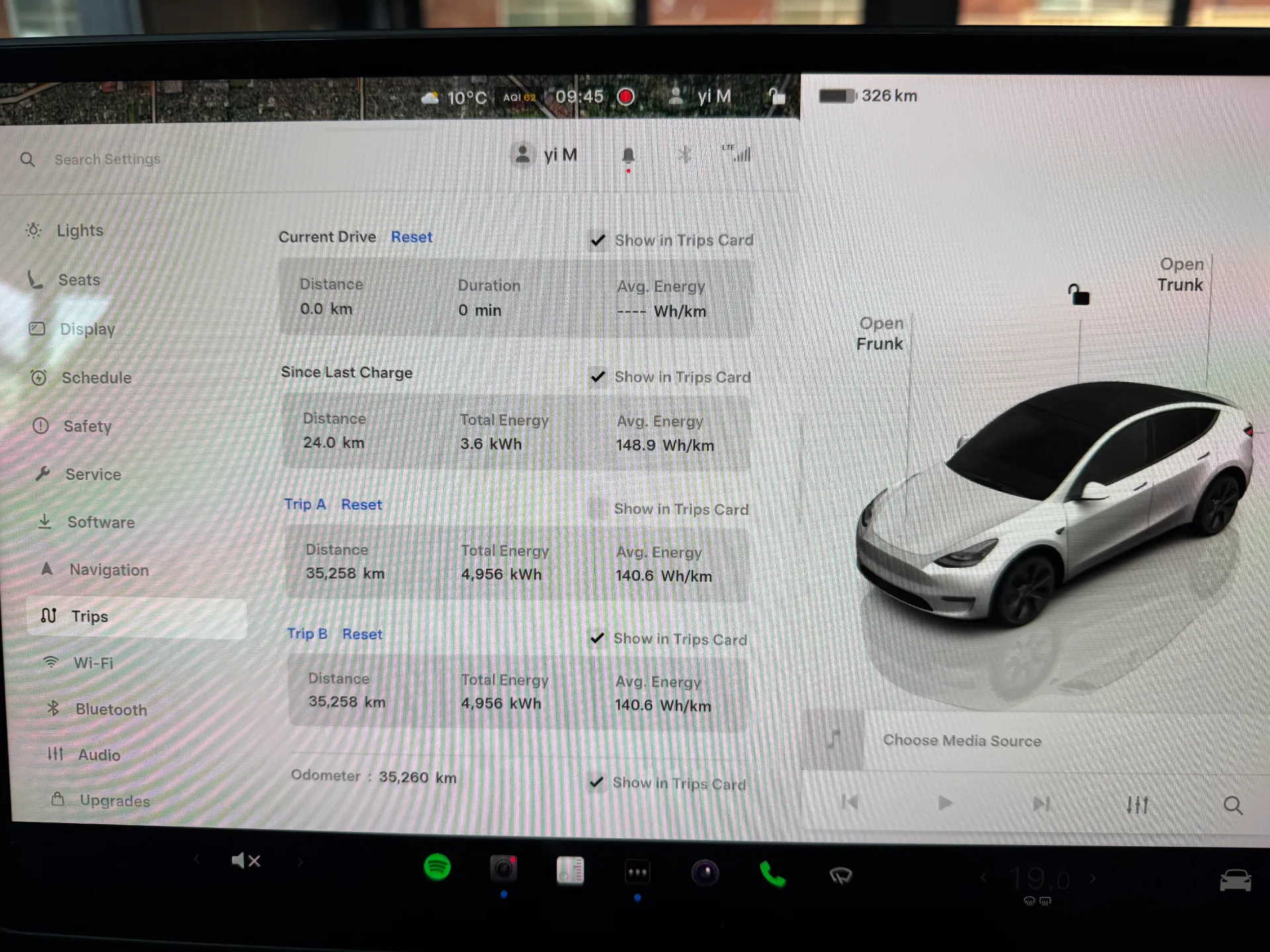This screenshot has height=952, width=1270.
Task: Tap the notification bell icon
Action: click(628, 156)
